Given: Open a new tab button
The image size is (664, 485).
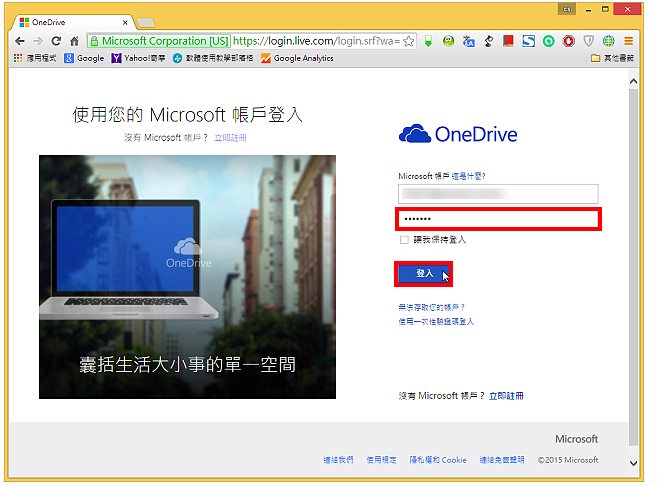Looking at the screenshot, I should pyautogui.click(x=146, y=22).
